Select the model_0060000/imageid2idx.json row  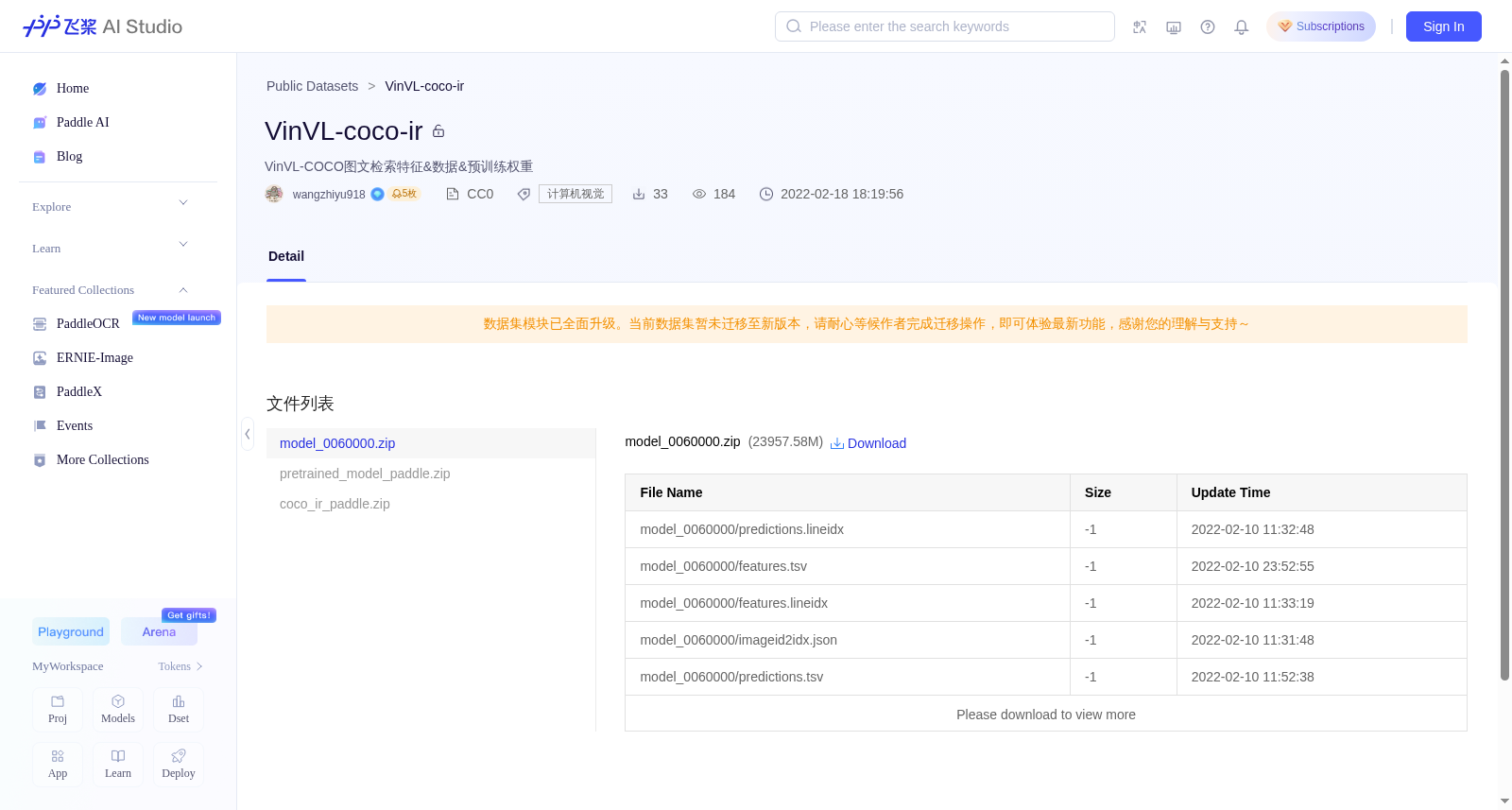point(1046,640)
